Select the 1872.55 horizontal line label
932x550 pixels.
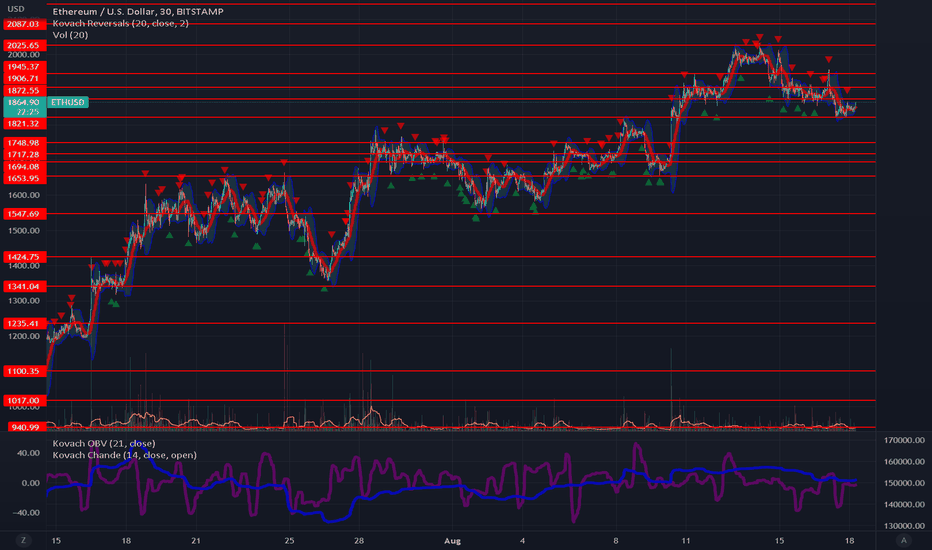pyautogui.click(x=24, y=90)
